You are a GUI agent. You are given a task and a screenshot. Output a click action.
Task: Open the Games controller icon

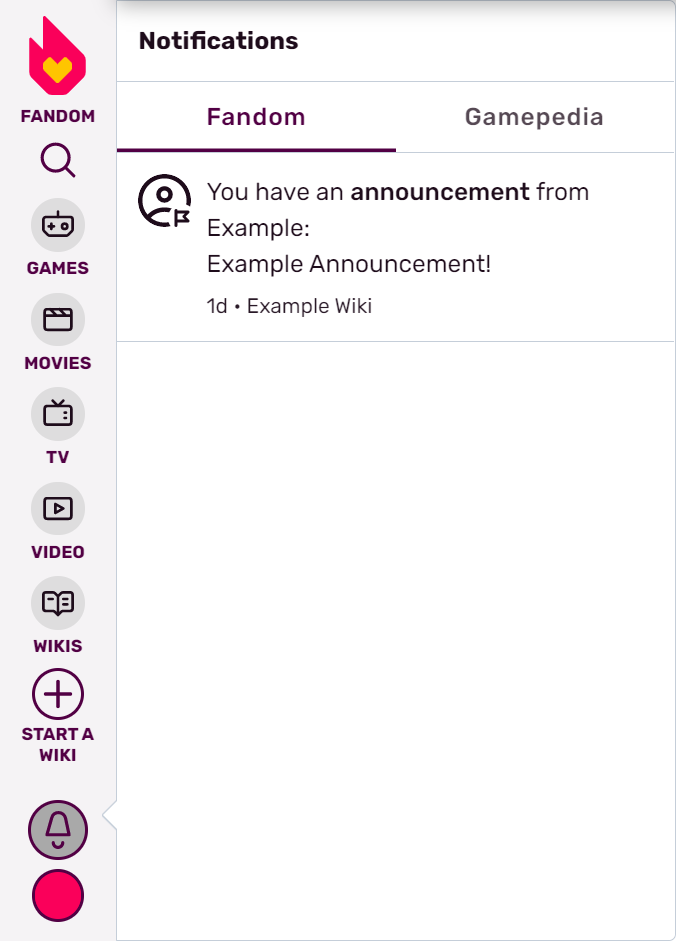point(57,225)
